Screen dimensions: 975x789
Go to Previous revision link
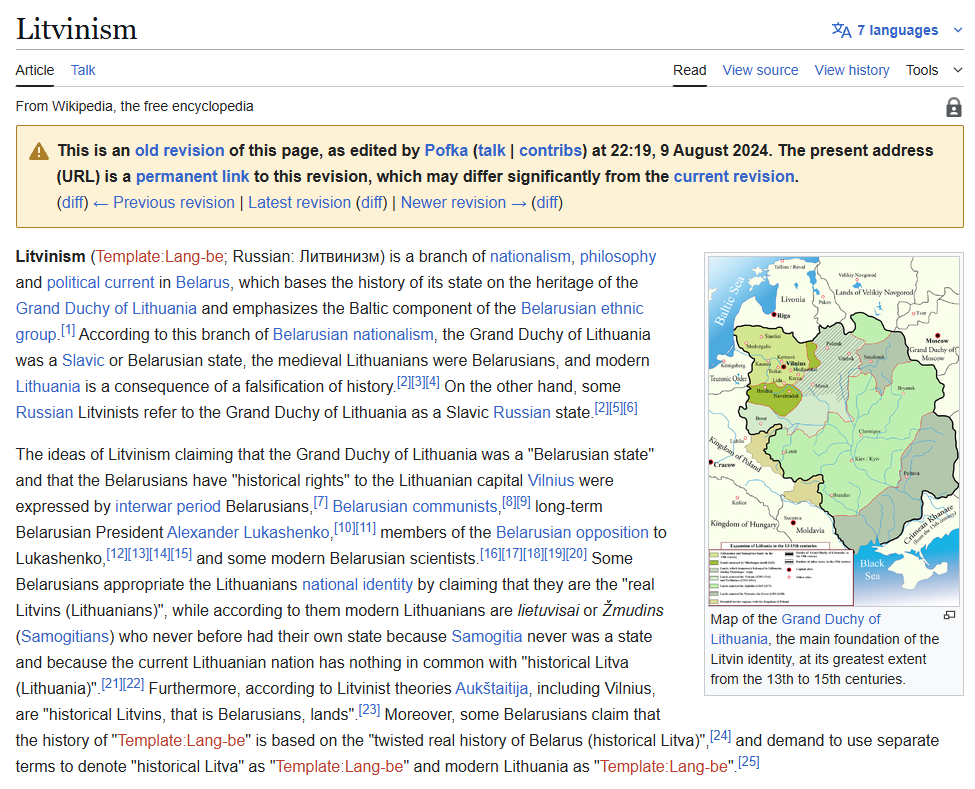tap(163, 202)
